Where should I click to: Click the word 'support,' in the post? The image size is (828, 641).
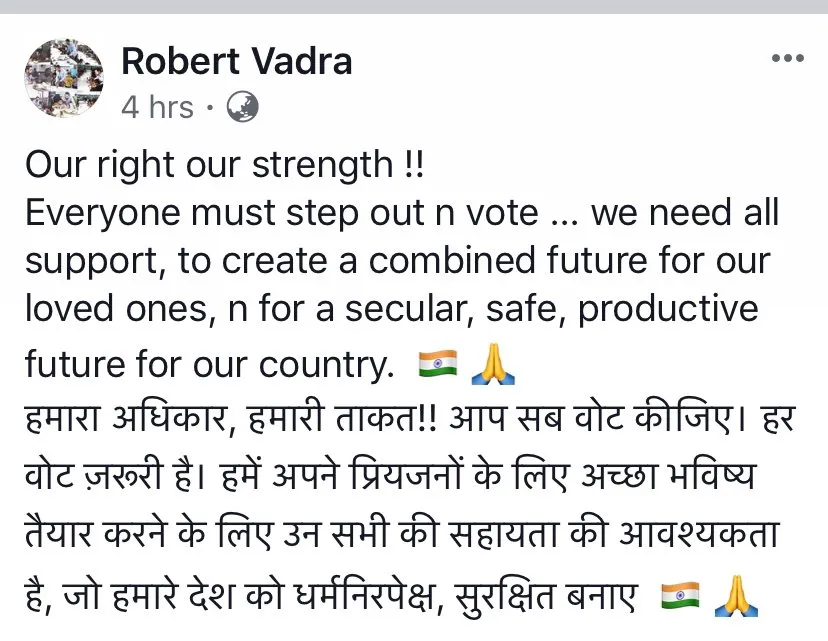(92, 262)
